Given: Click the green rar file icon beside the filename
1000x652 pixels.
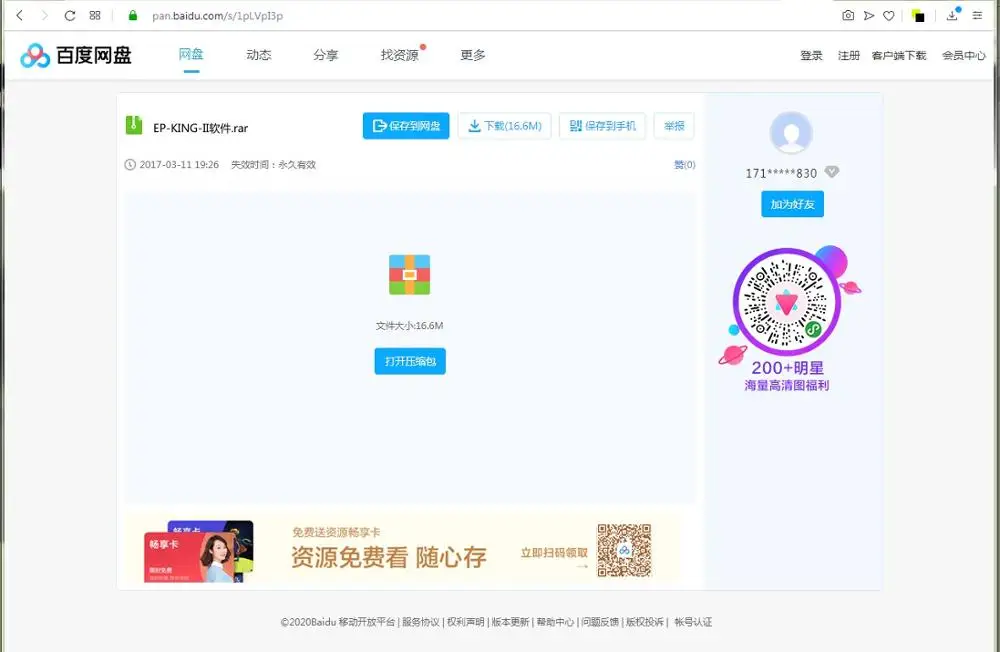Looking at the screenshot, I should pyautogui.click(x=133, y=125).
